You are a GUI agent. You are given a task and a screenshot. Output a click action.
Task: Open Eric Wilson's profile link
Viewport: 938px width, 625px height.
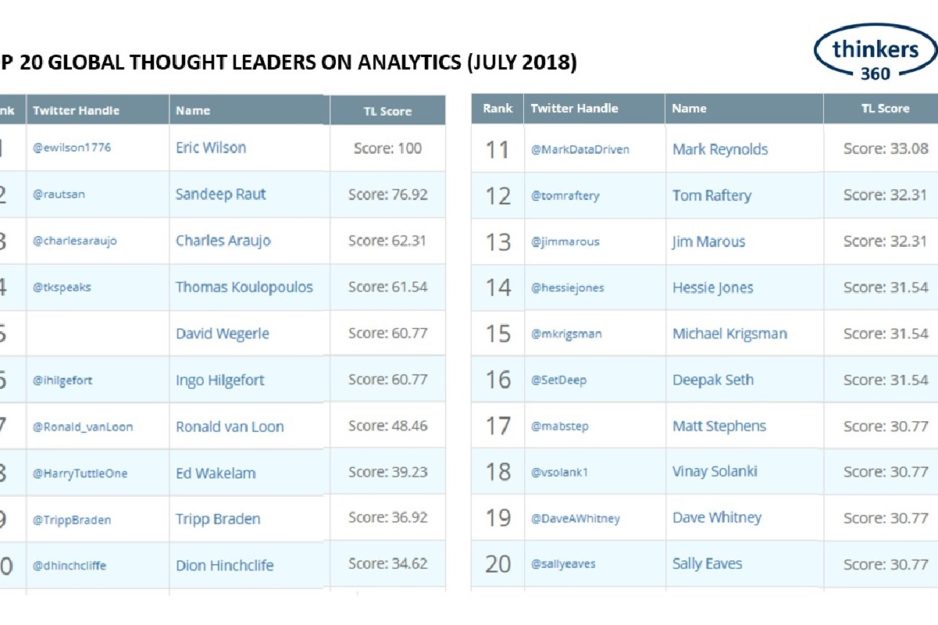click(x=211, y=148)
